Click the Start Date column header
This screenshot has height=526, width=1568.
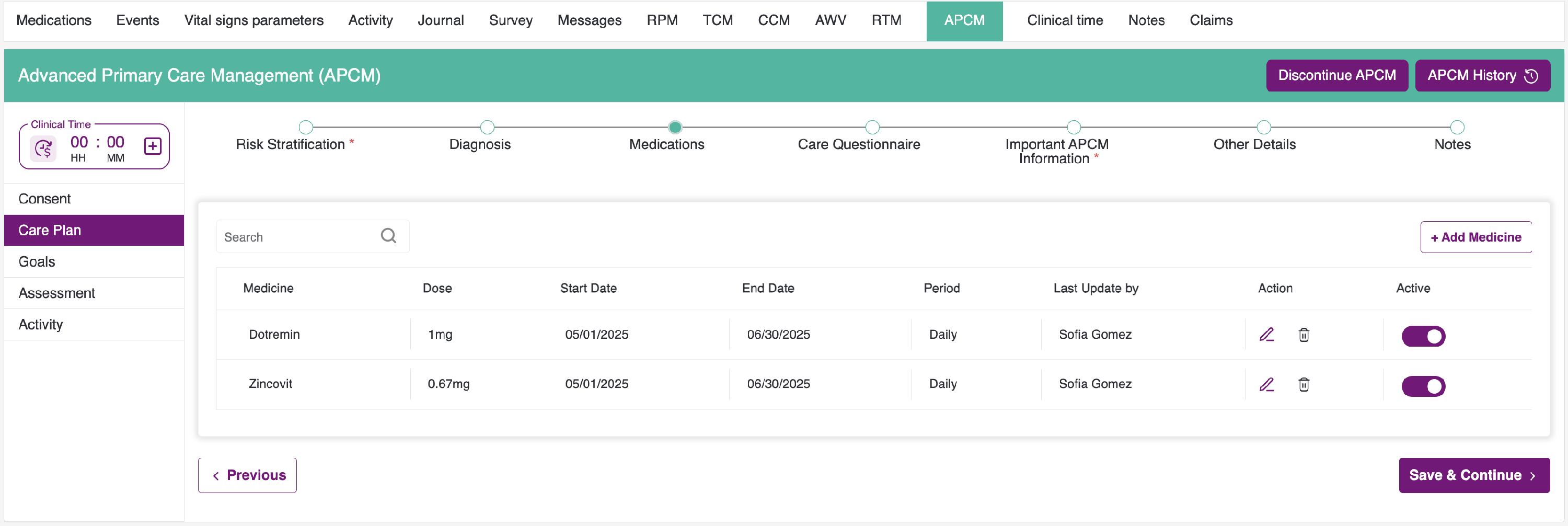[588, 288]
